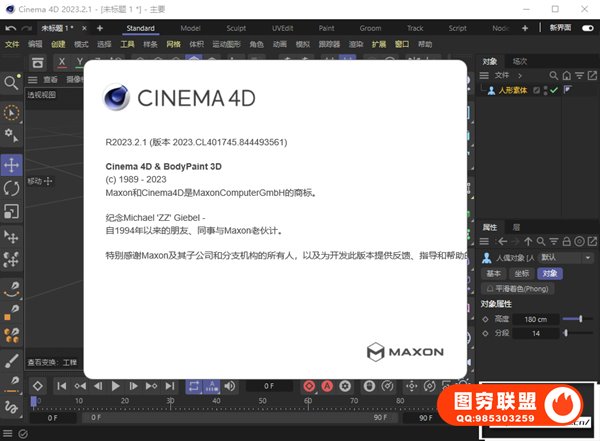Click the 坐标 tab button

[x=521, y=273]
